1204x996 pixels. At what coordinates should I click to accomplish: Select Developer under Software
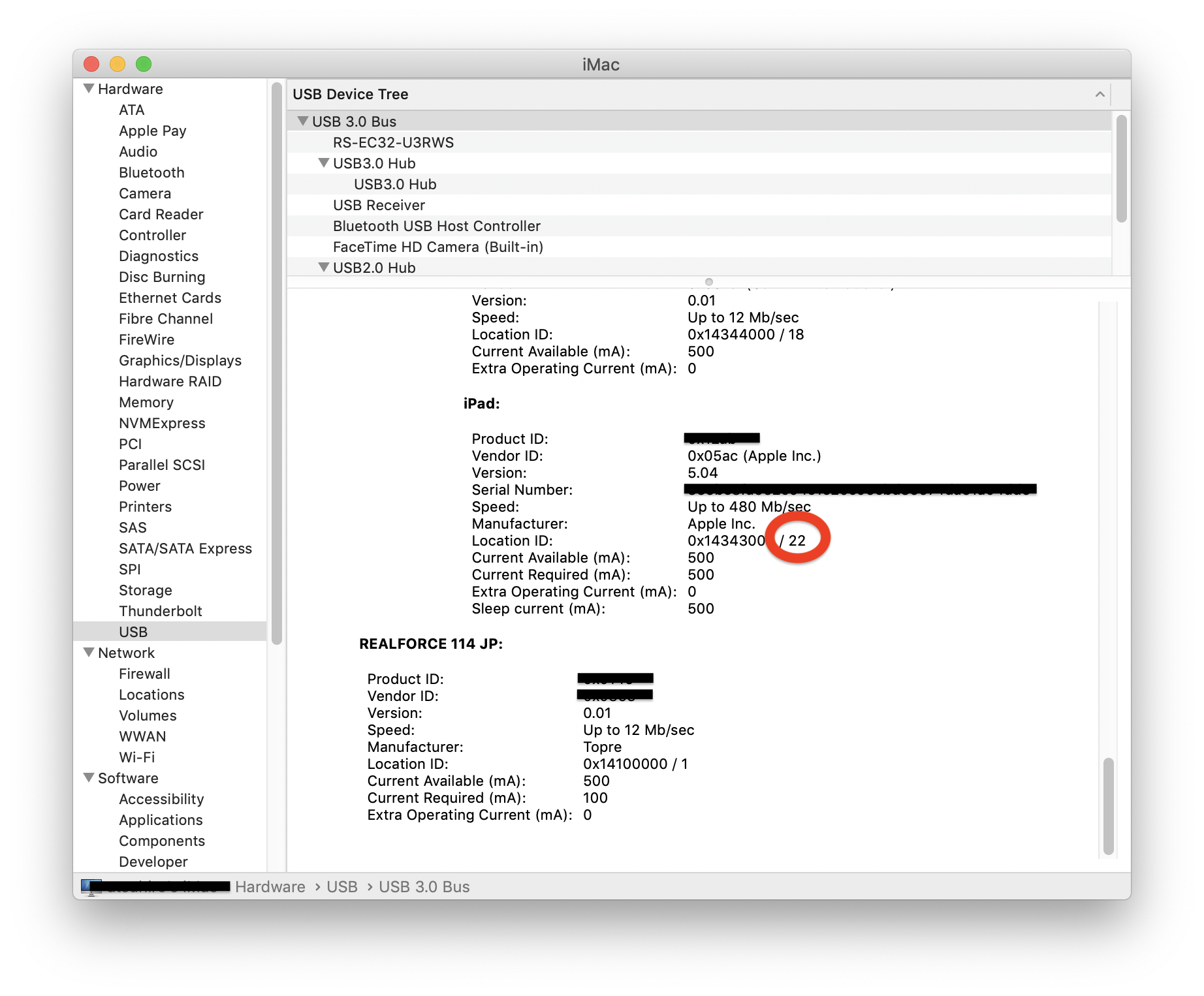(153, 862)
